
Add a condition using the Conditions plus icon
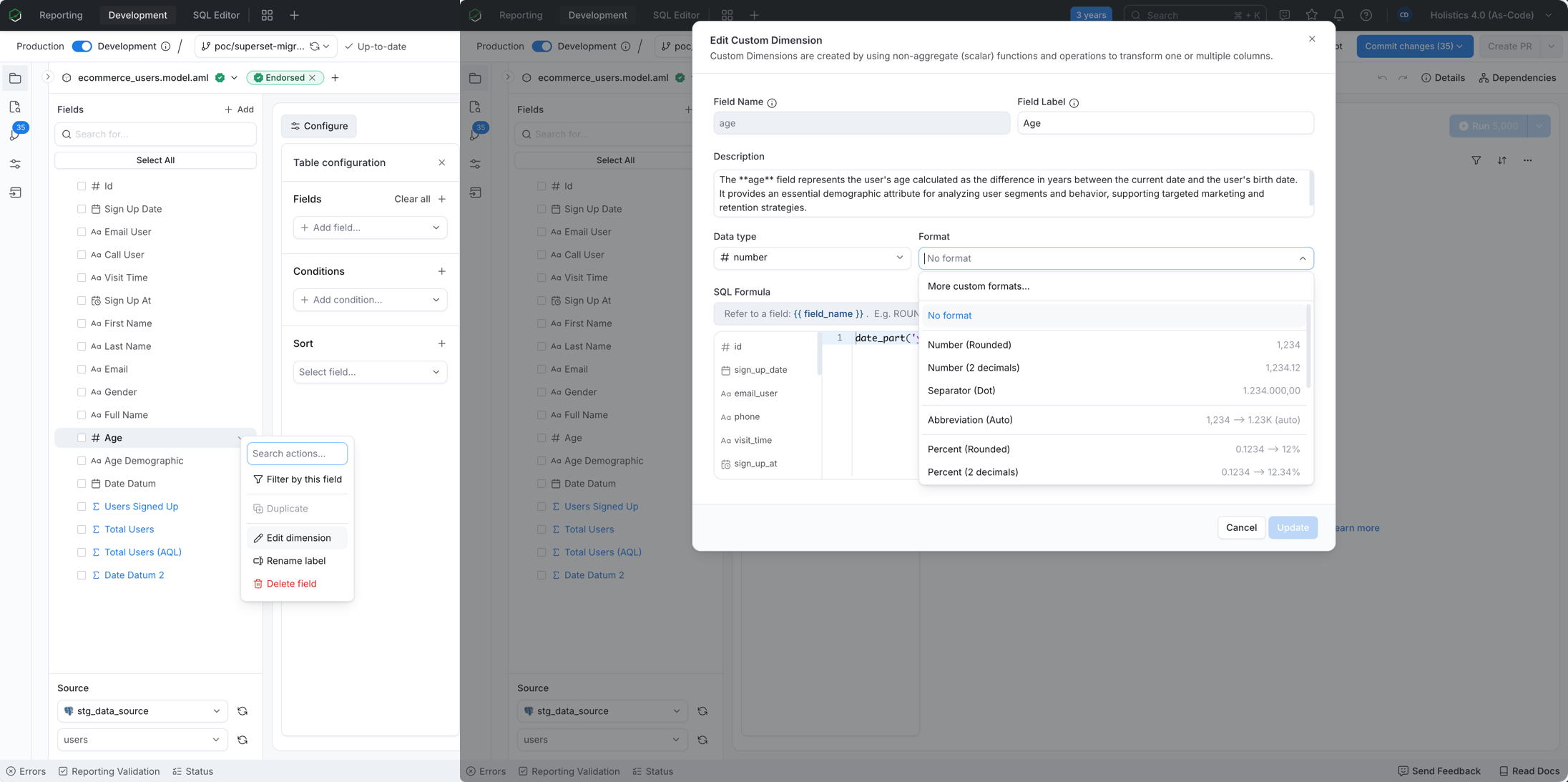coord(442,271)
